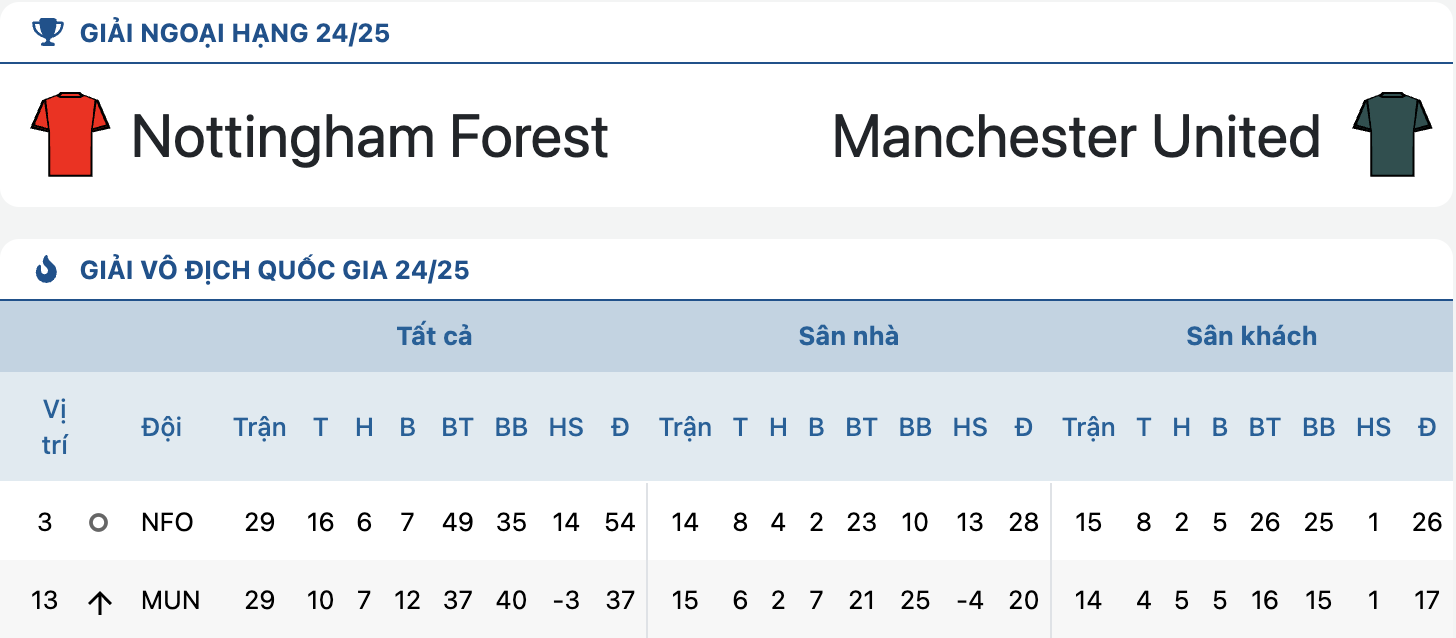1456x638 pixels.
Task: Click the NFO team abbreviation in table
Action: 167,522
